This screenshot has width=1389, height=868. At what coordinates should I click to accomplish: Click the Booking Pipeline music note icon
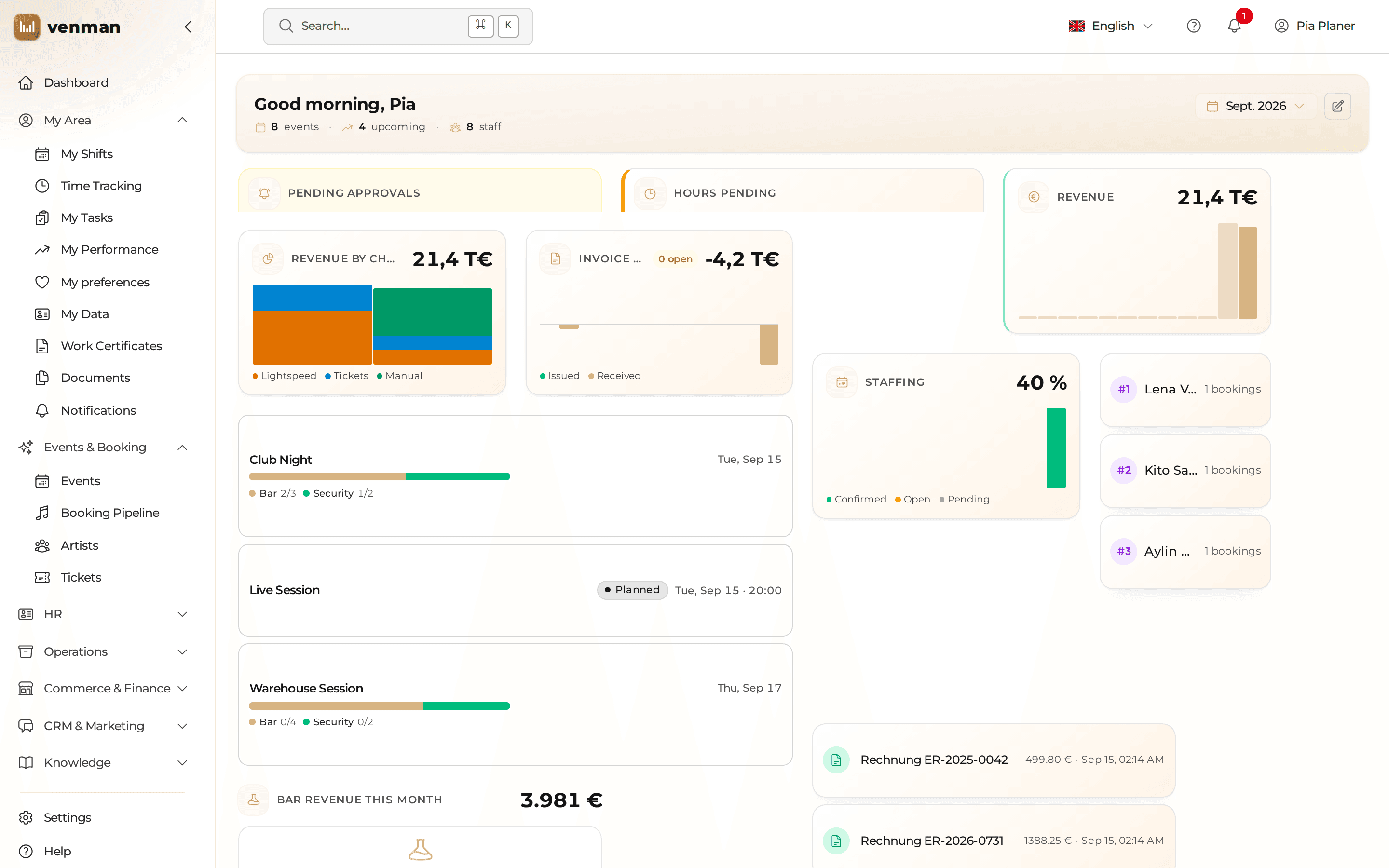(42, 513)
